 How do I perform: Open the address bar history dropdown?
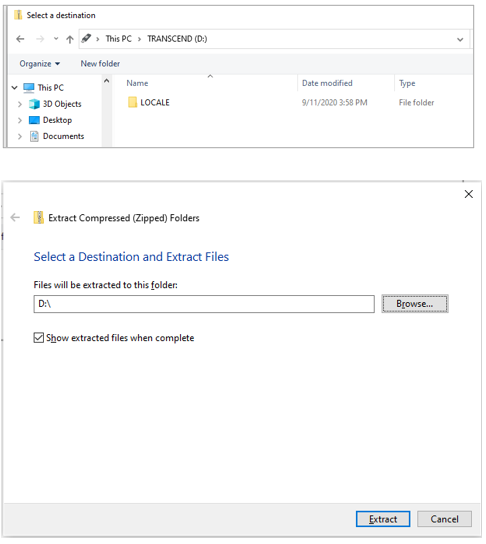click(460, 40)
